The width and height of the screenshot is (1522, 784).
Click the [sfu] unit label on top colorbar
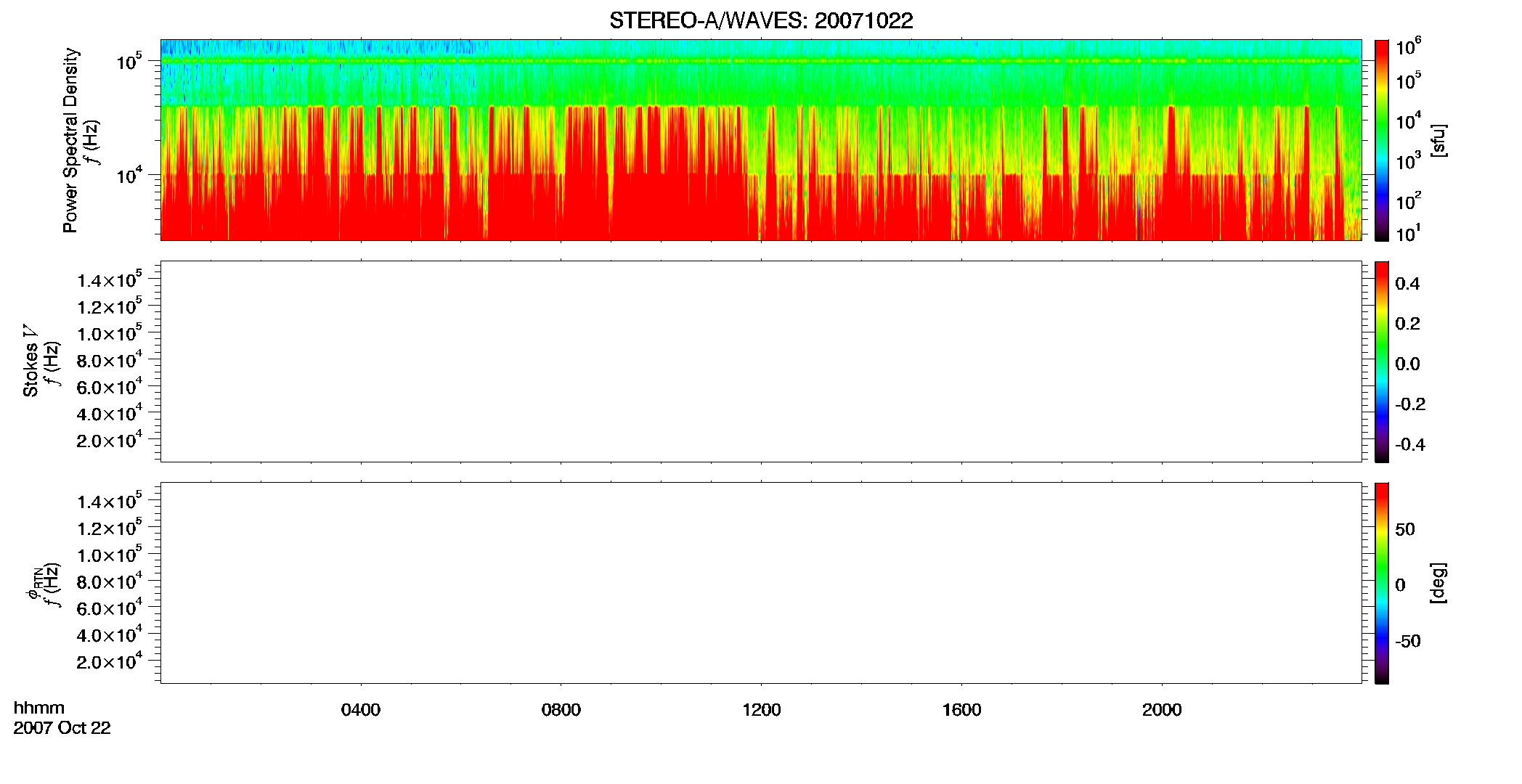tap(1438, 140)
